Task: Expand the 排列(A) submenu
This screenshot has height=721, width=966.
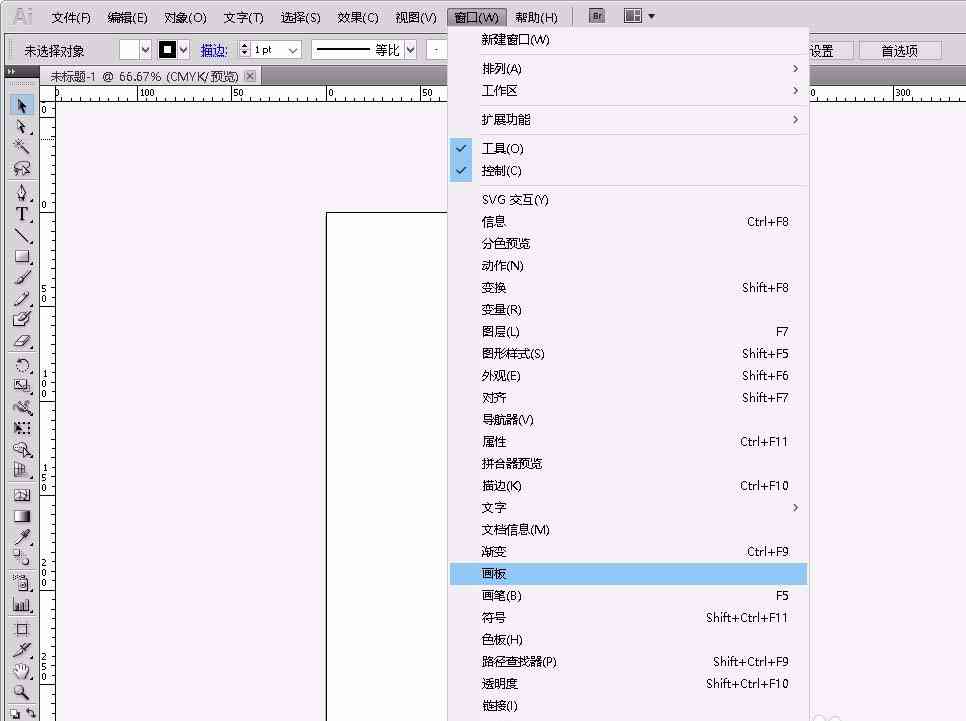Action: 628,68
